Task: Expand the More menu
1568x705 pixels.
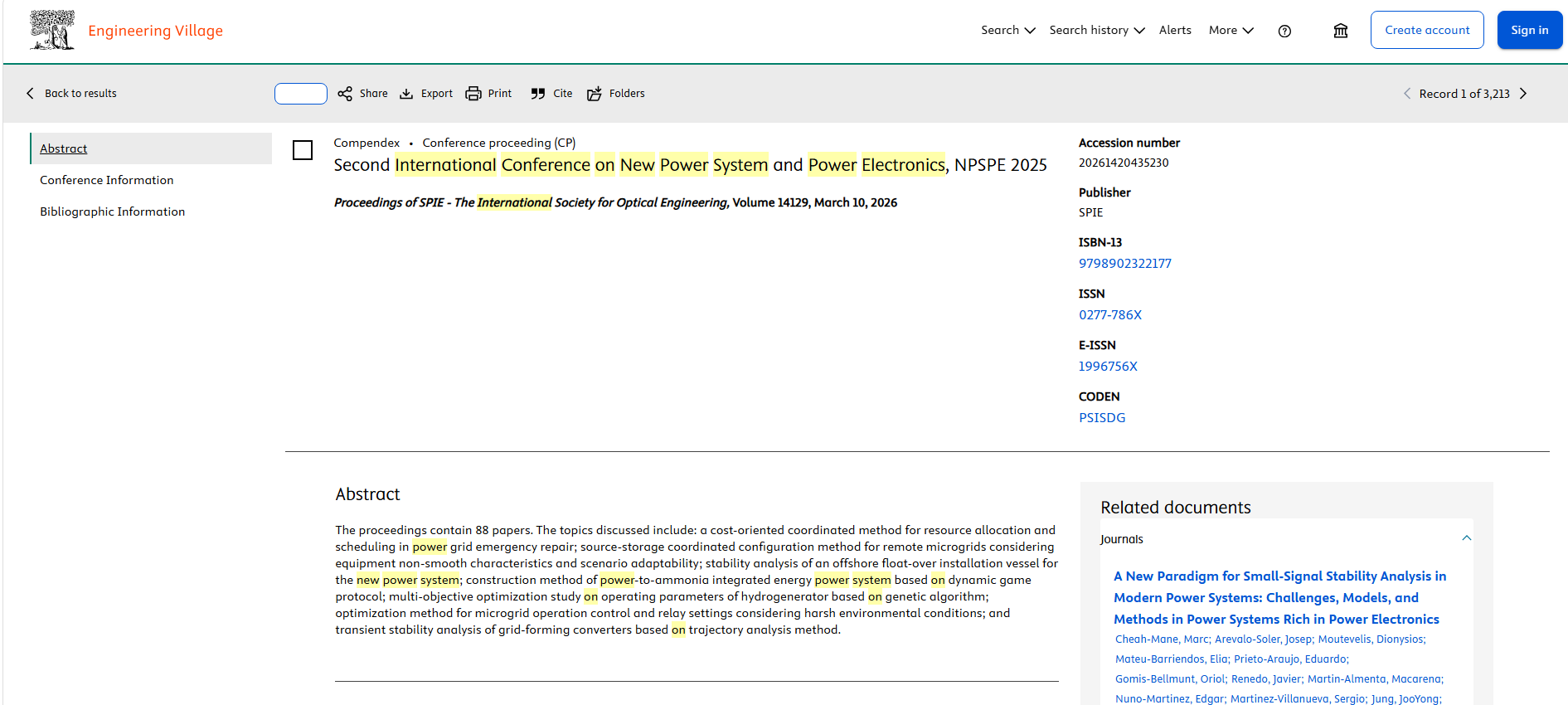Action: 1231,30
